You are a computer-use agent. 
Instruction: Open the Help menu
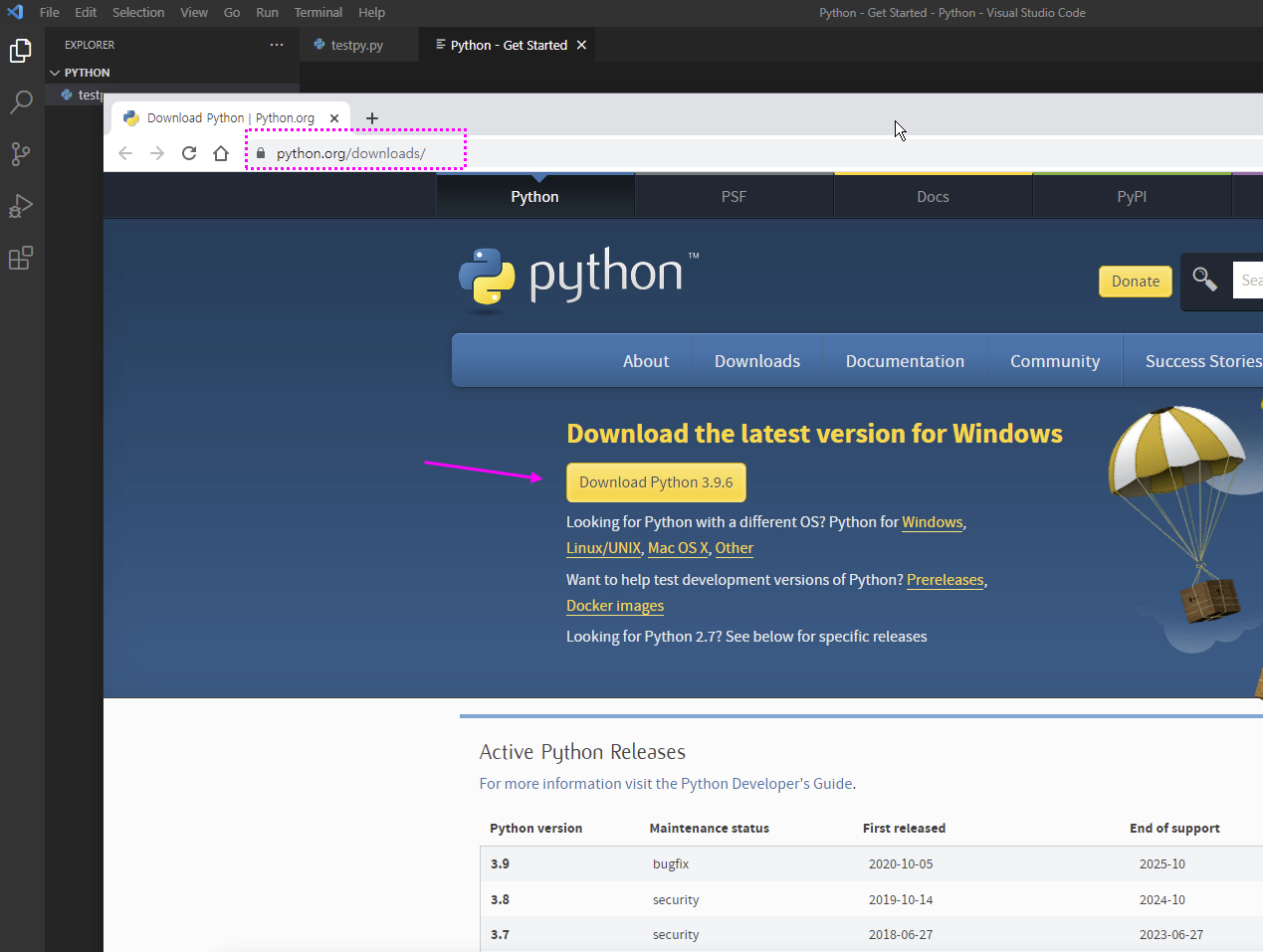tap(371, 12)
